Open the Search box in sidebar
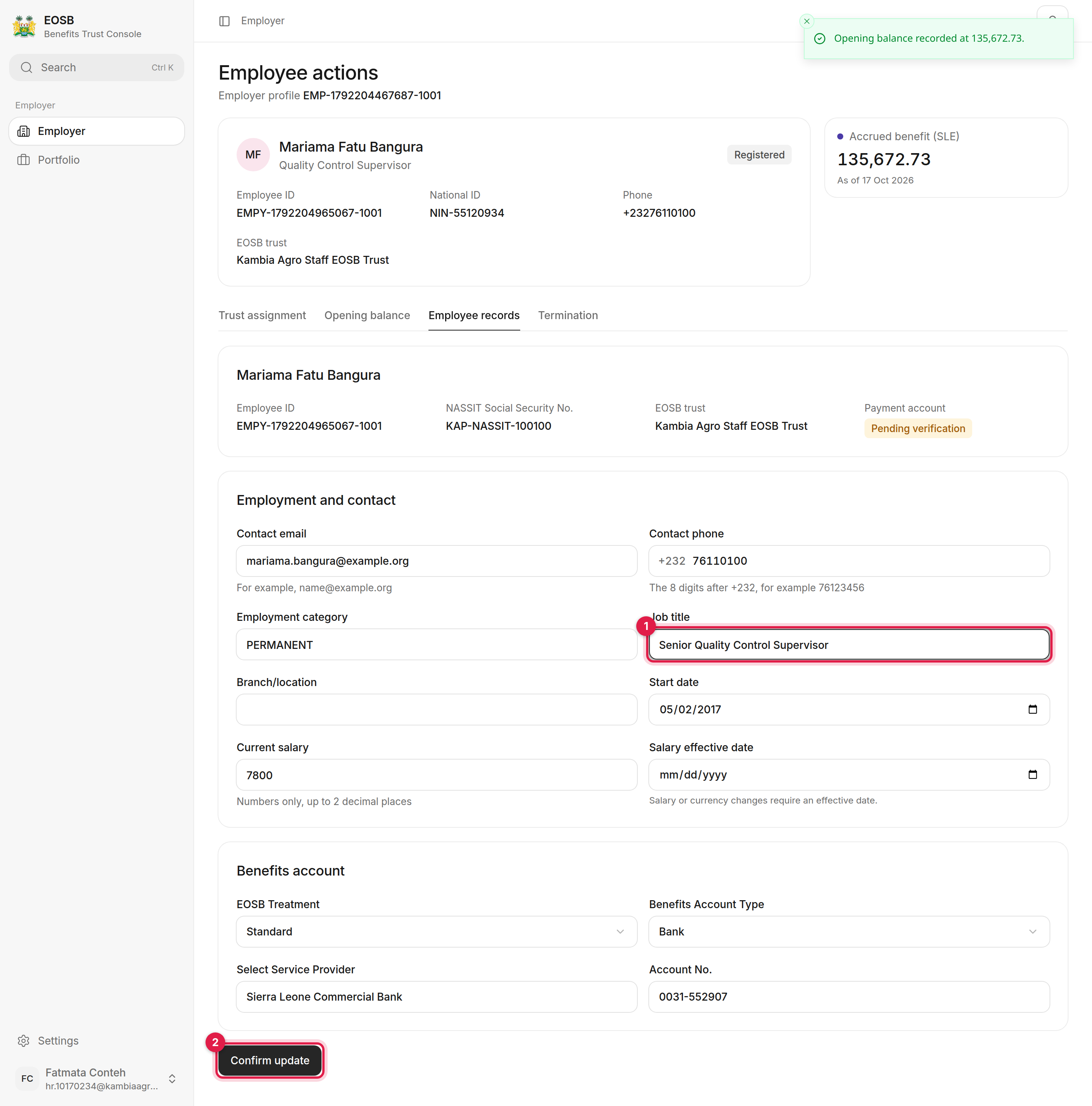Viewport: 1092px width, 1106px height. tap(97, 67)
